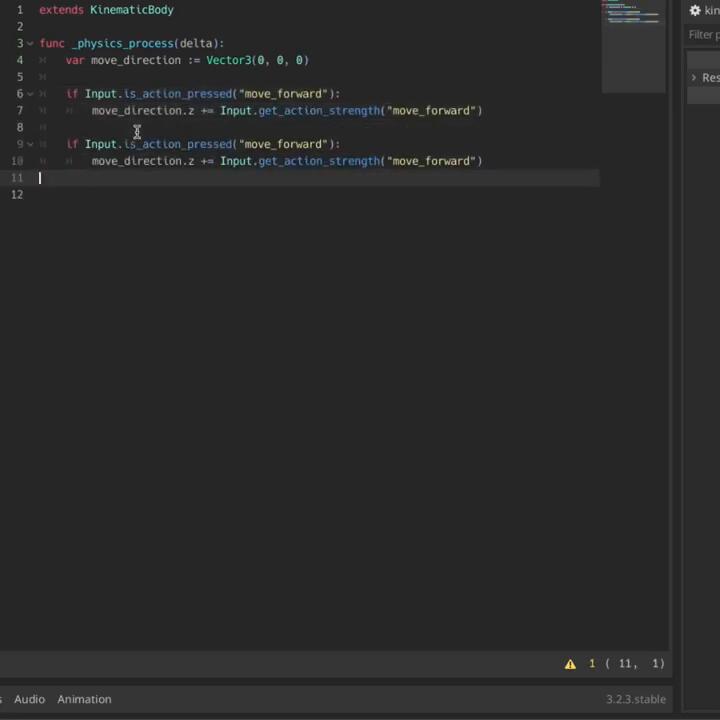Viewport: 720px width, 720px height.
Task: Expand the Resource section in inspector
Action: coord(694,78)
